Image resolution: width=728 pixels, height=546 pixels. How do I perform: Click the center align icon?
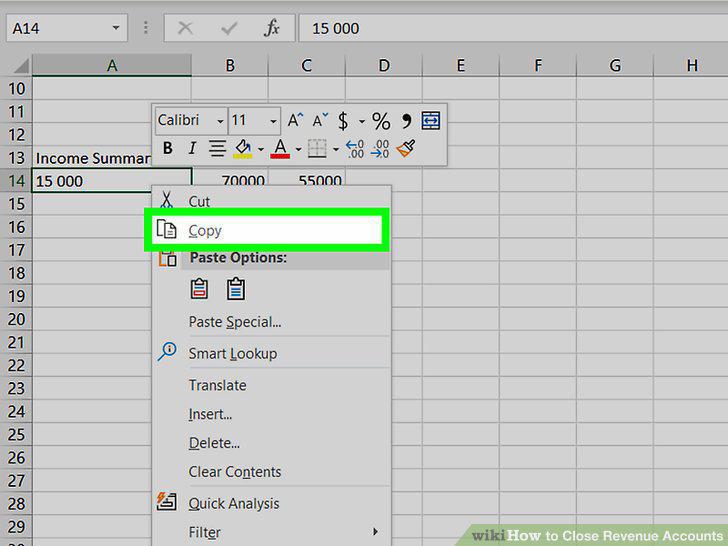pos(217,149)
